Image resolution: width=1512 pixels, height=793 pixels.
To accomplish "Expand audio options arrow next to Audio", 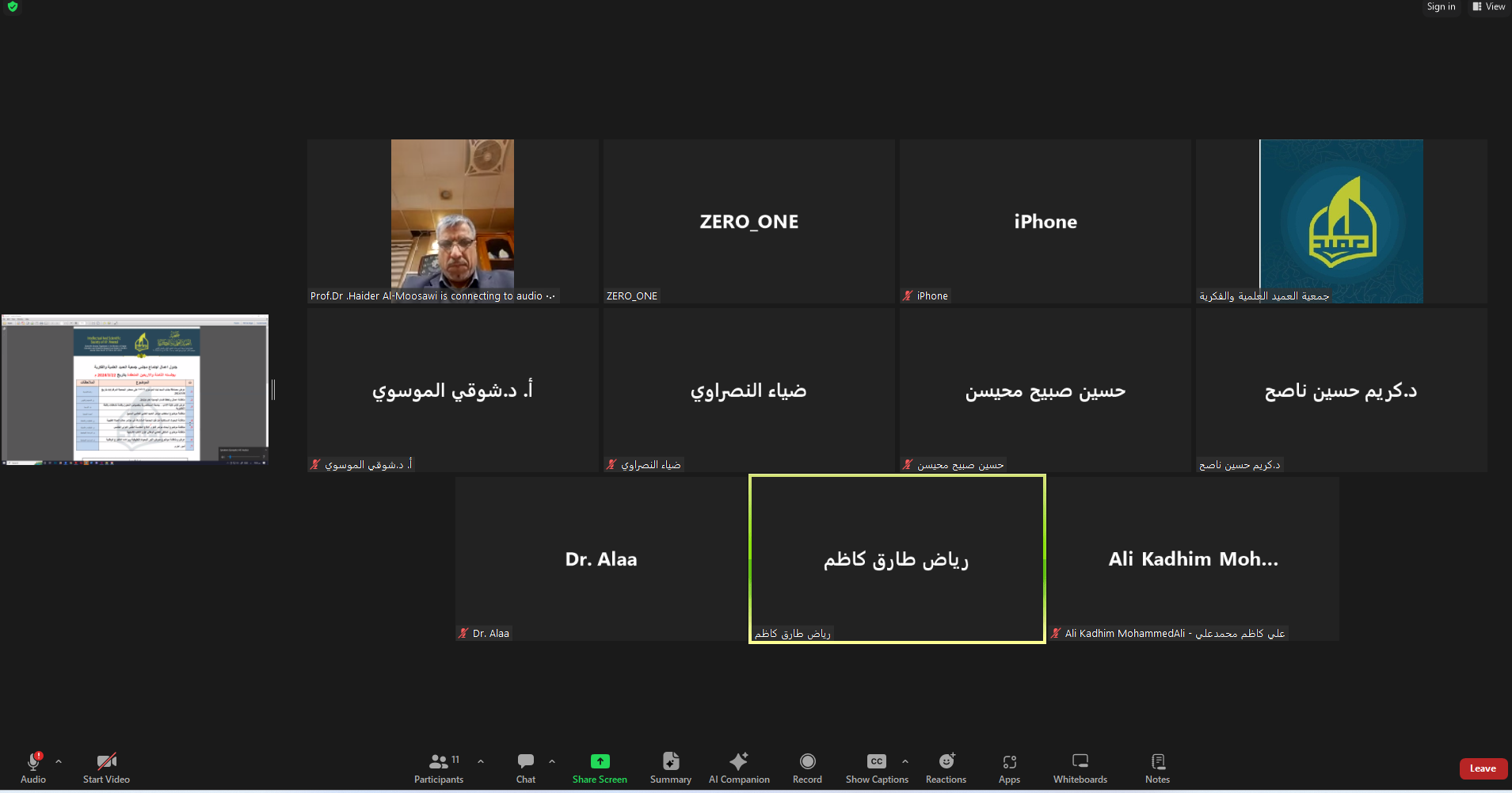I will [59, 761].
